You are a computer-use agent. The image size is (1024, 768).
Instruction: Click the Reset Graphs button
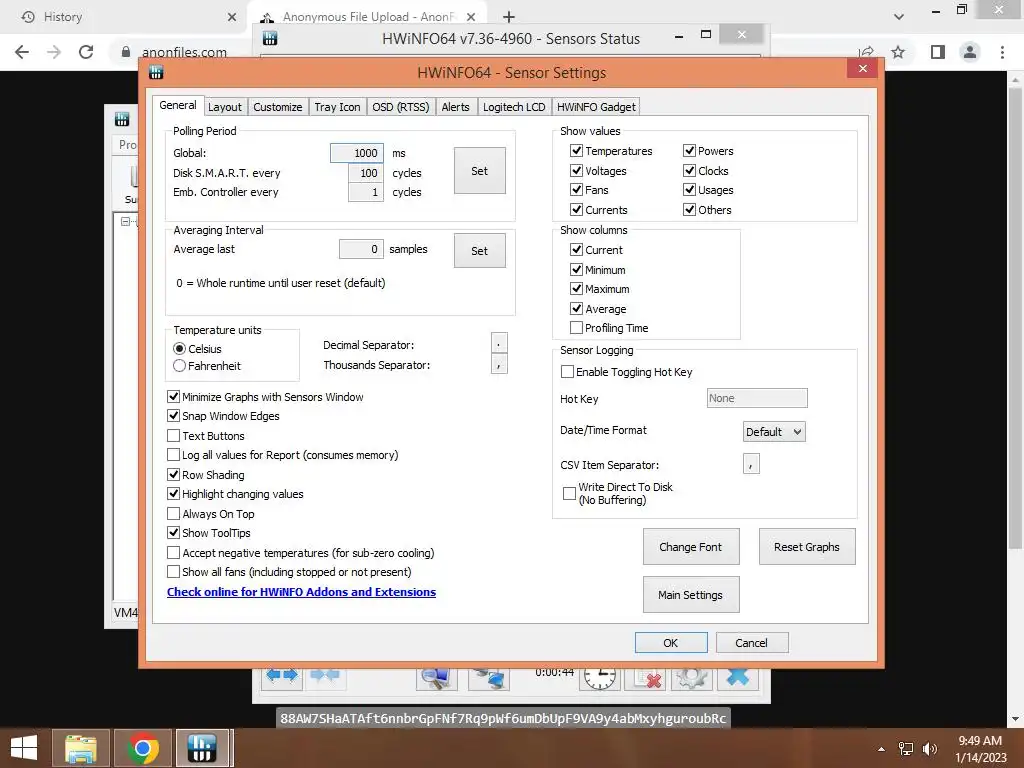click(x=807, y=547)
